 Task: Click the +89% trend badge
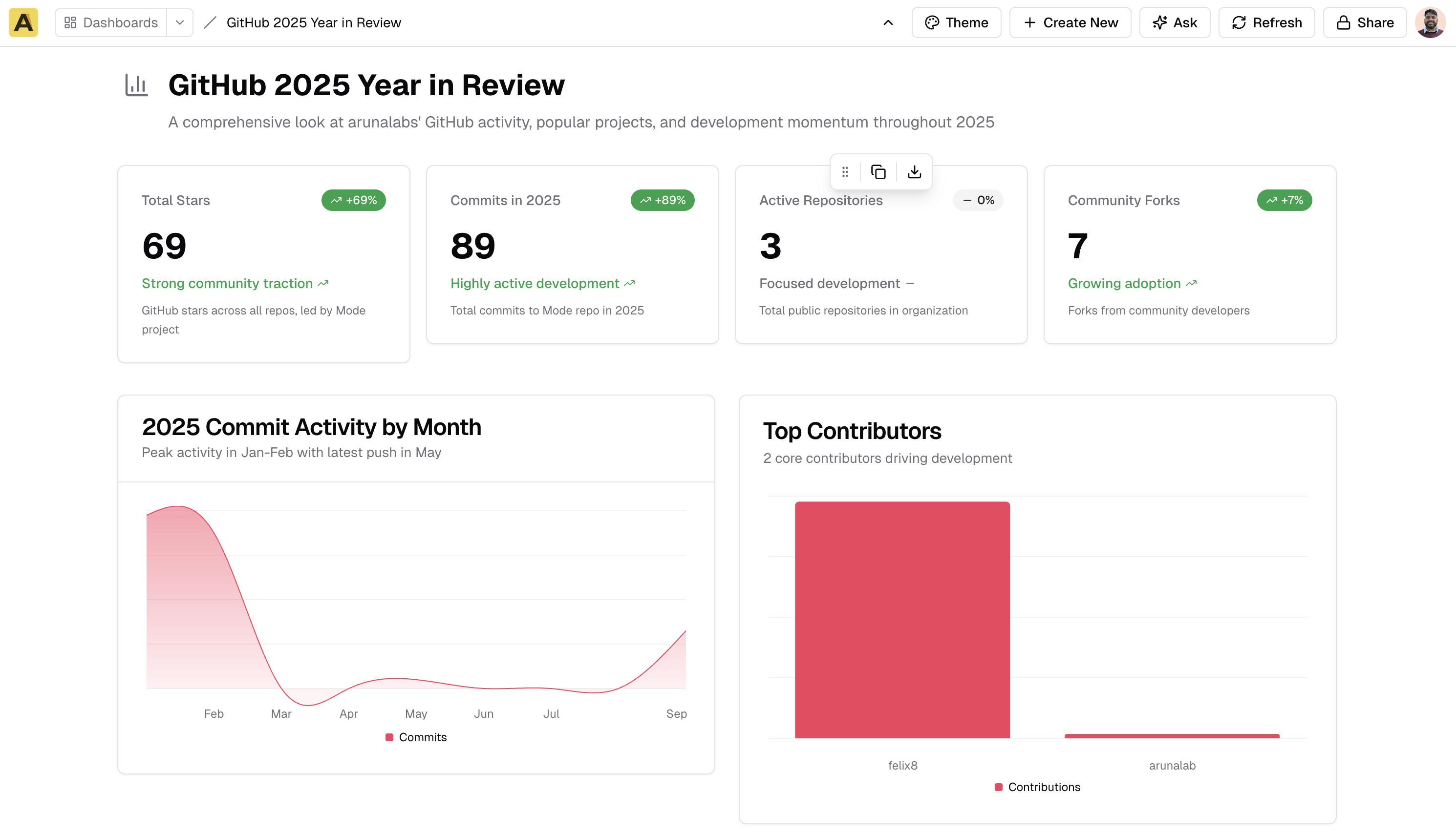pyautogui.click(x=663, y=200)
